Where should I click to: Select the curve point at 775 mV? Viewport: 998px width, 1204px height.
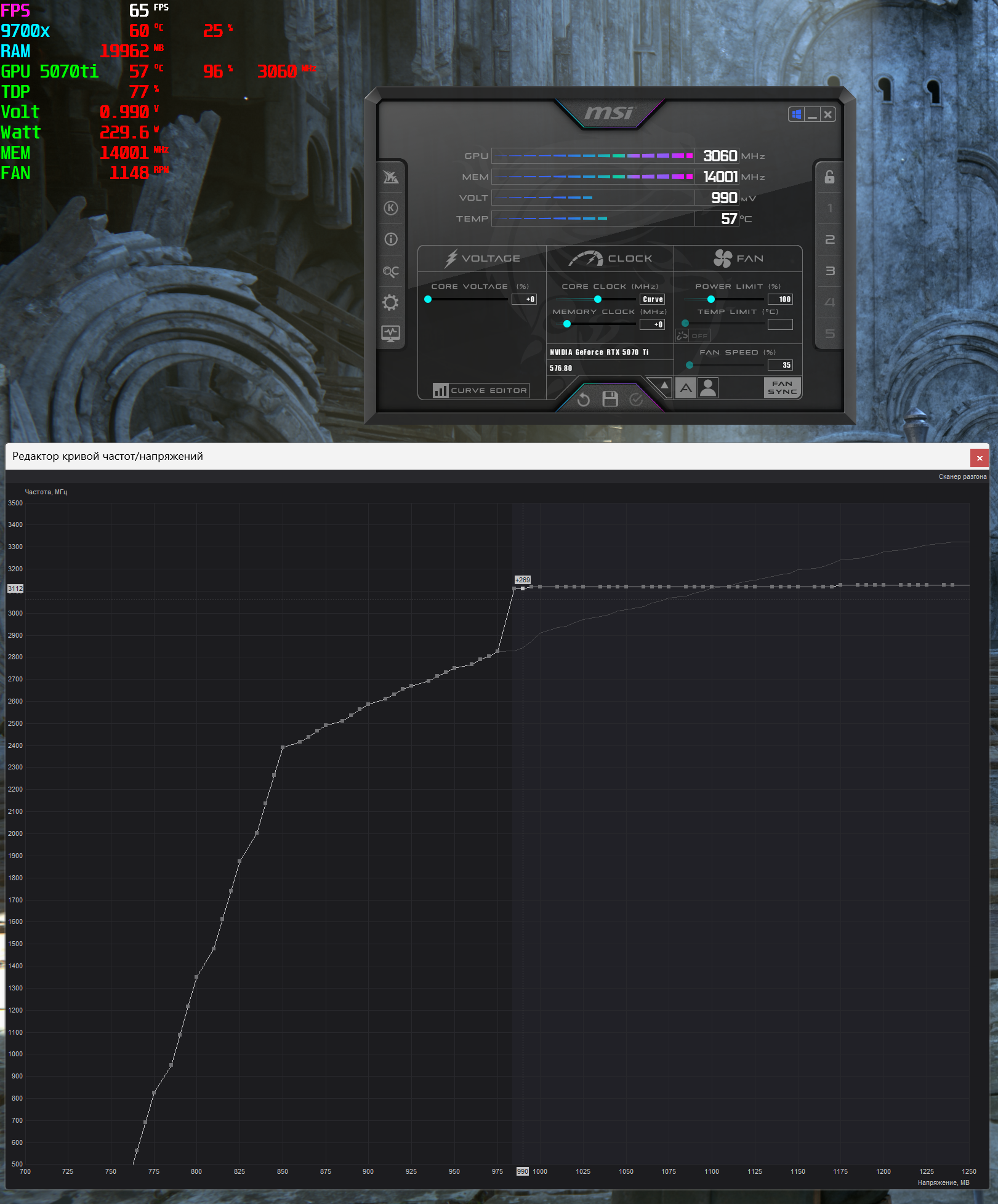(x=154, y=1093)
